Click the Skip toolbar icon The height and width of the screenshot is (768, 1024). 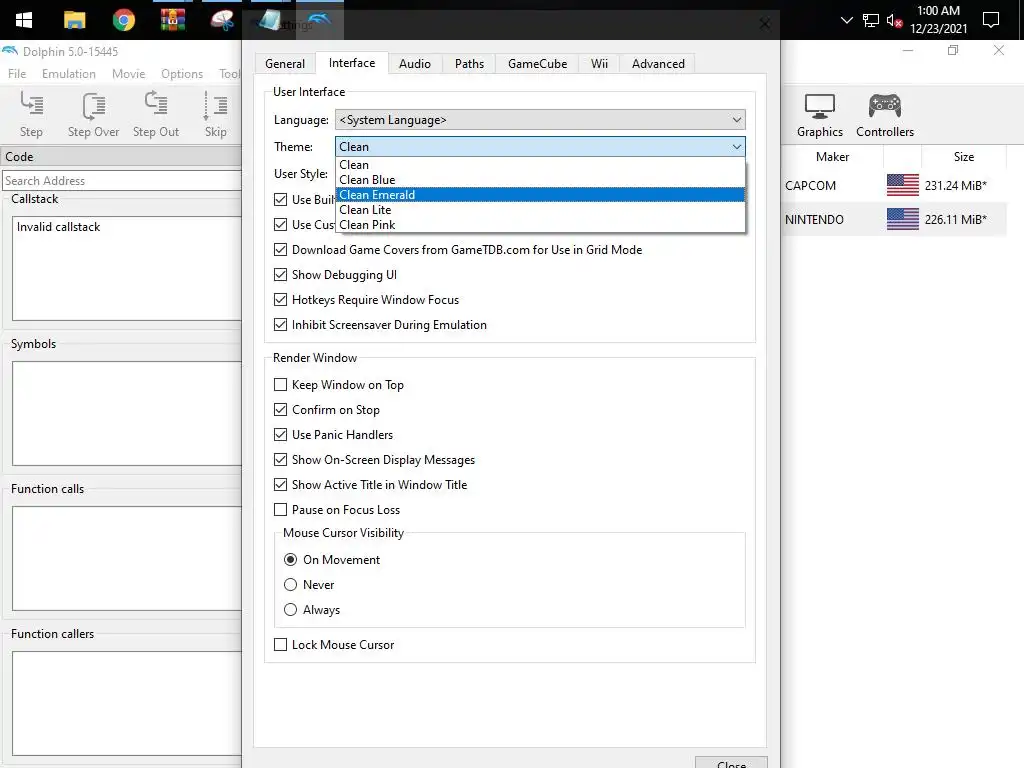click(x=216, y=114)
